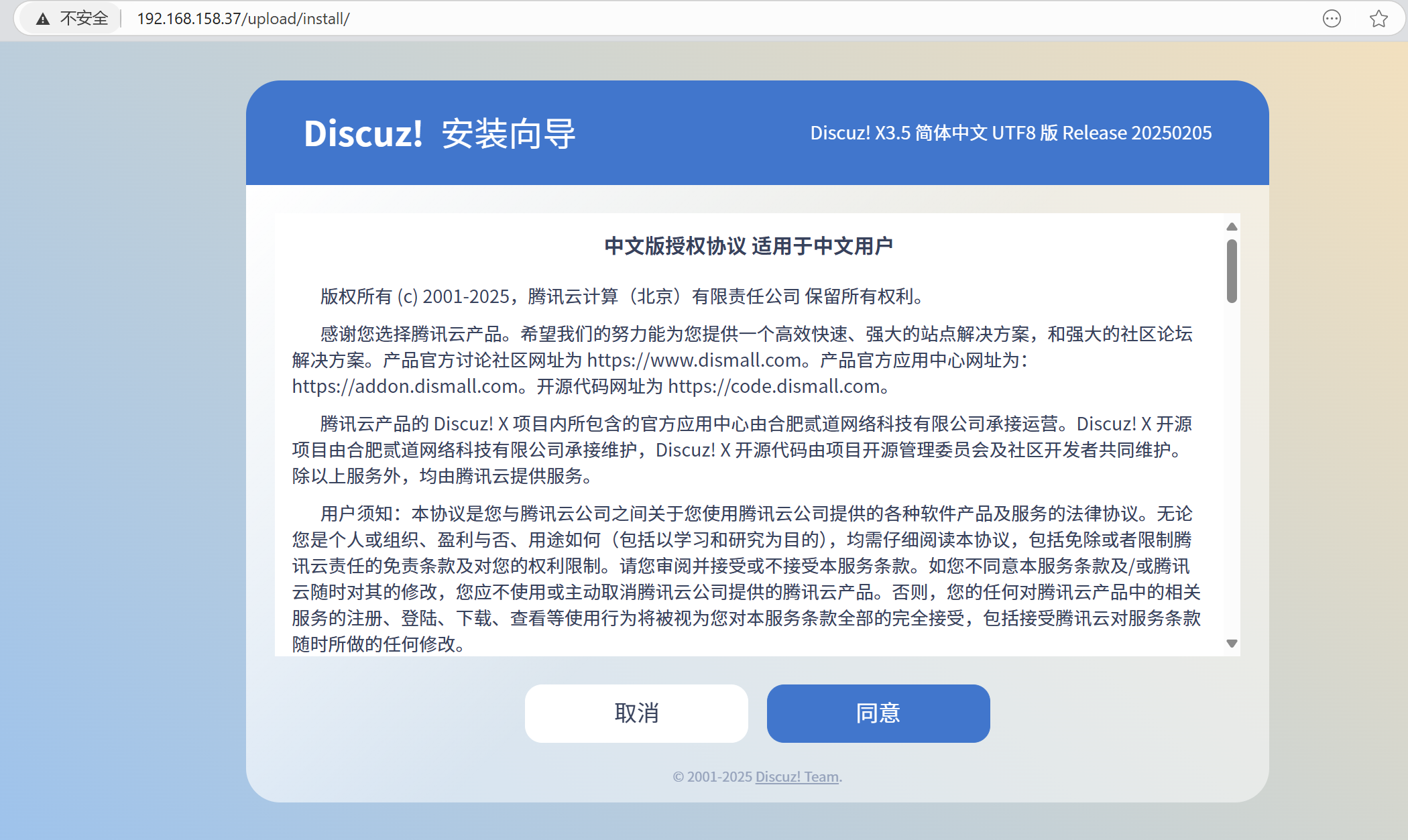Open the three-dots icon in address bar

click(1332, 19)
